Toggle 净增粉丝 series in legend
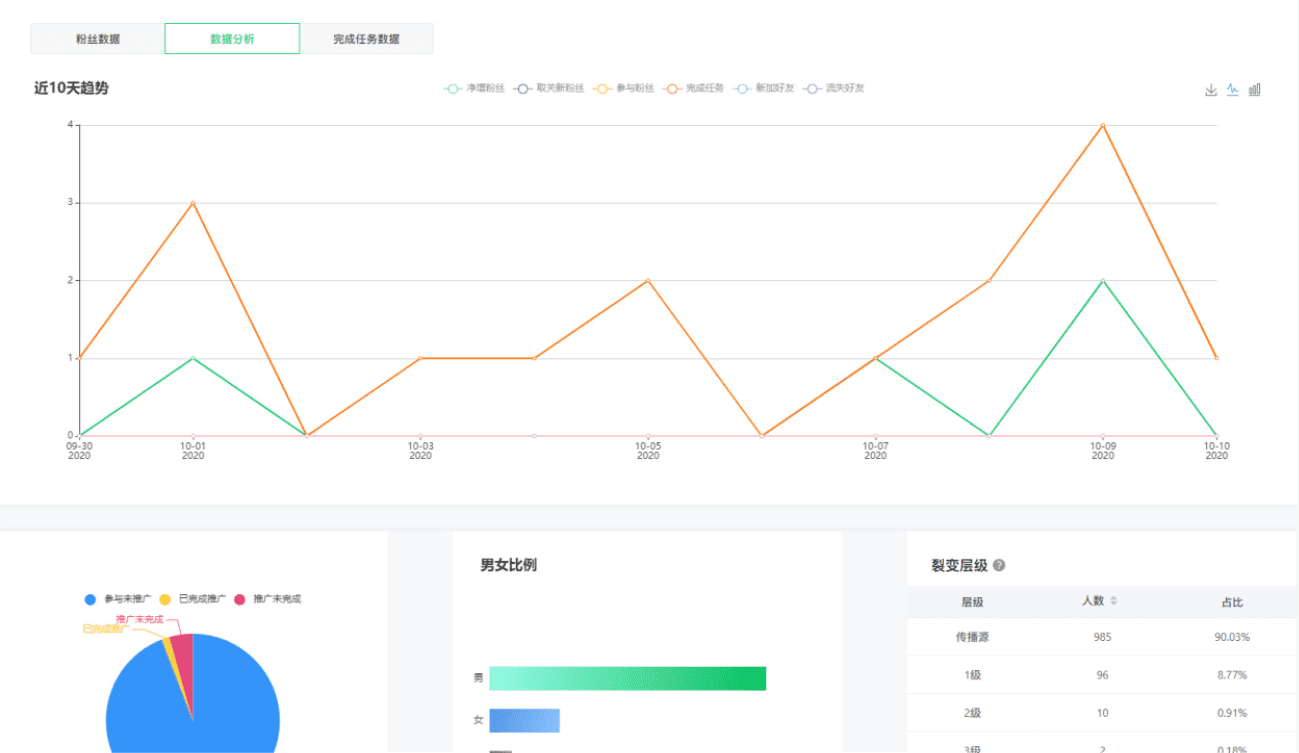The width and height of the screenshot is (1299, 753). 474,88
